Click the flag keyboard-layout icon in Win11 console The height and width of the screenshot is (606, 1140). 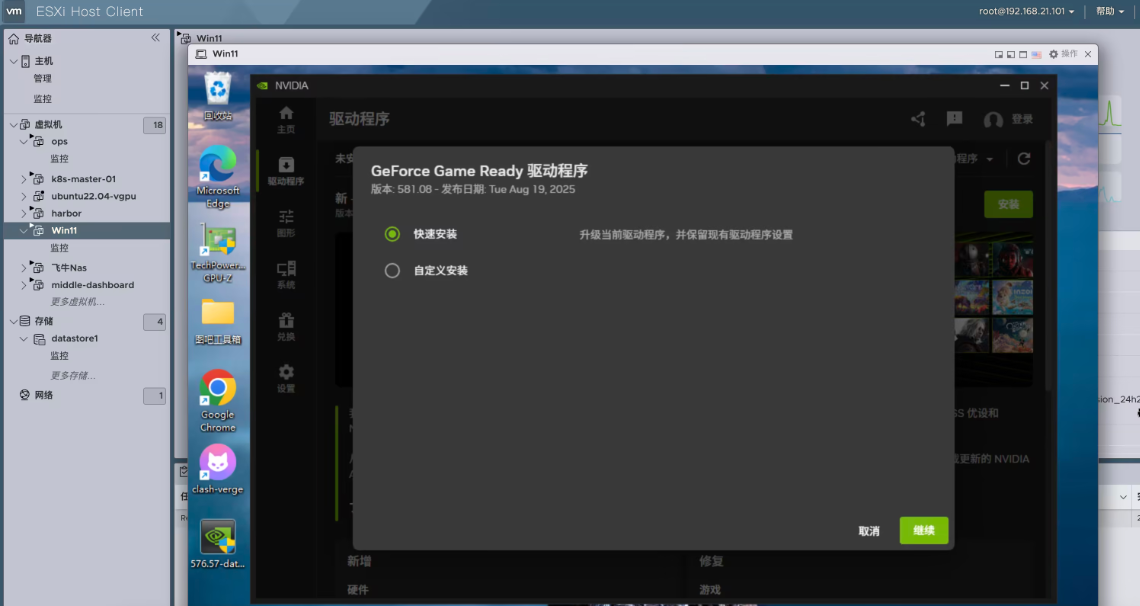(1036, 54)
